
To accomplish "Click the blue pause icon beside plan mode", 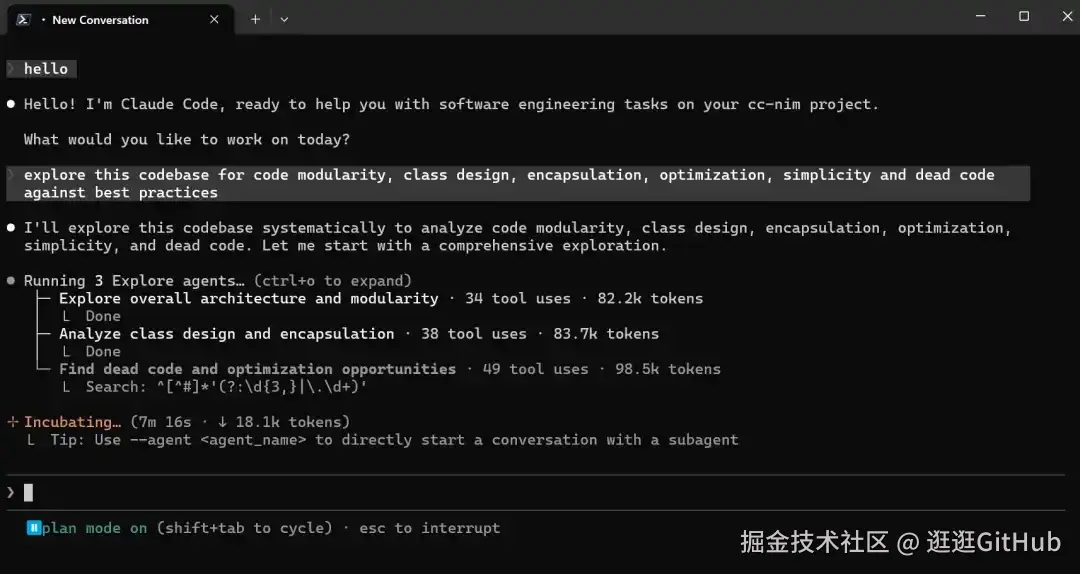I will pos(33,528).
